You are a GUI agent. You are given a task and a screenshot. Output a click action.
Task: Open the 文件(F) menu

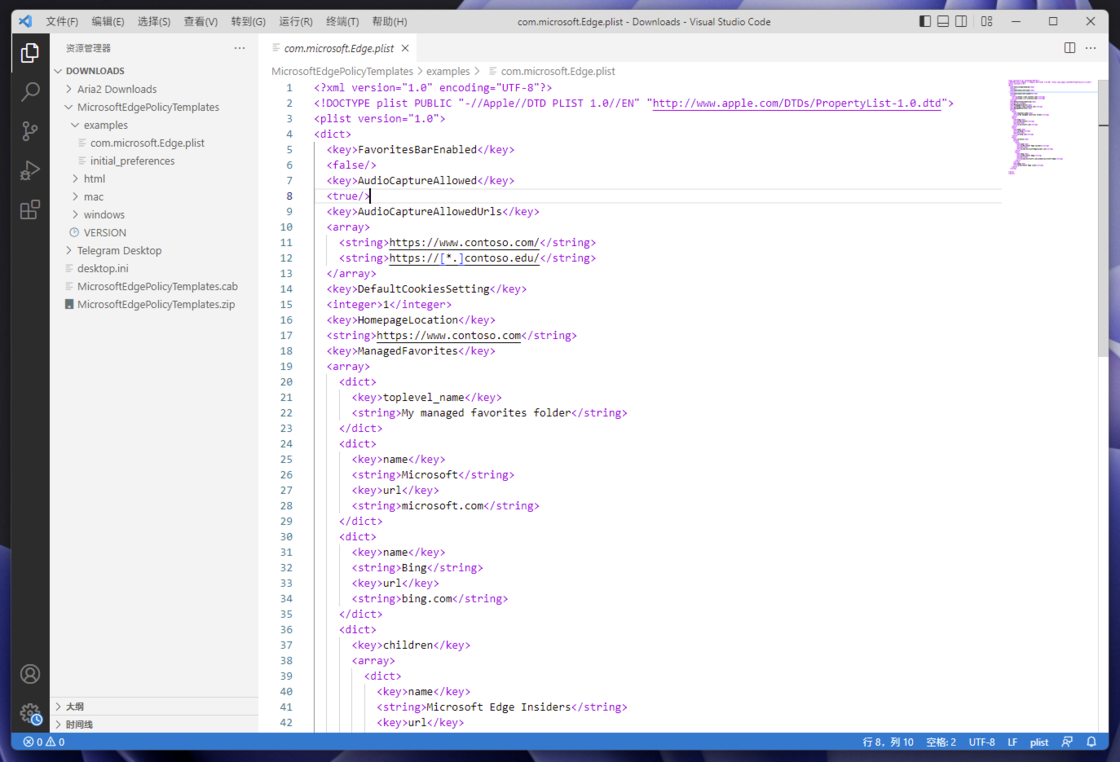(62, 21)
